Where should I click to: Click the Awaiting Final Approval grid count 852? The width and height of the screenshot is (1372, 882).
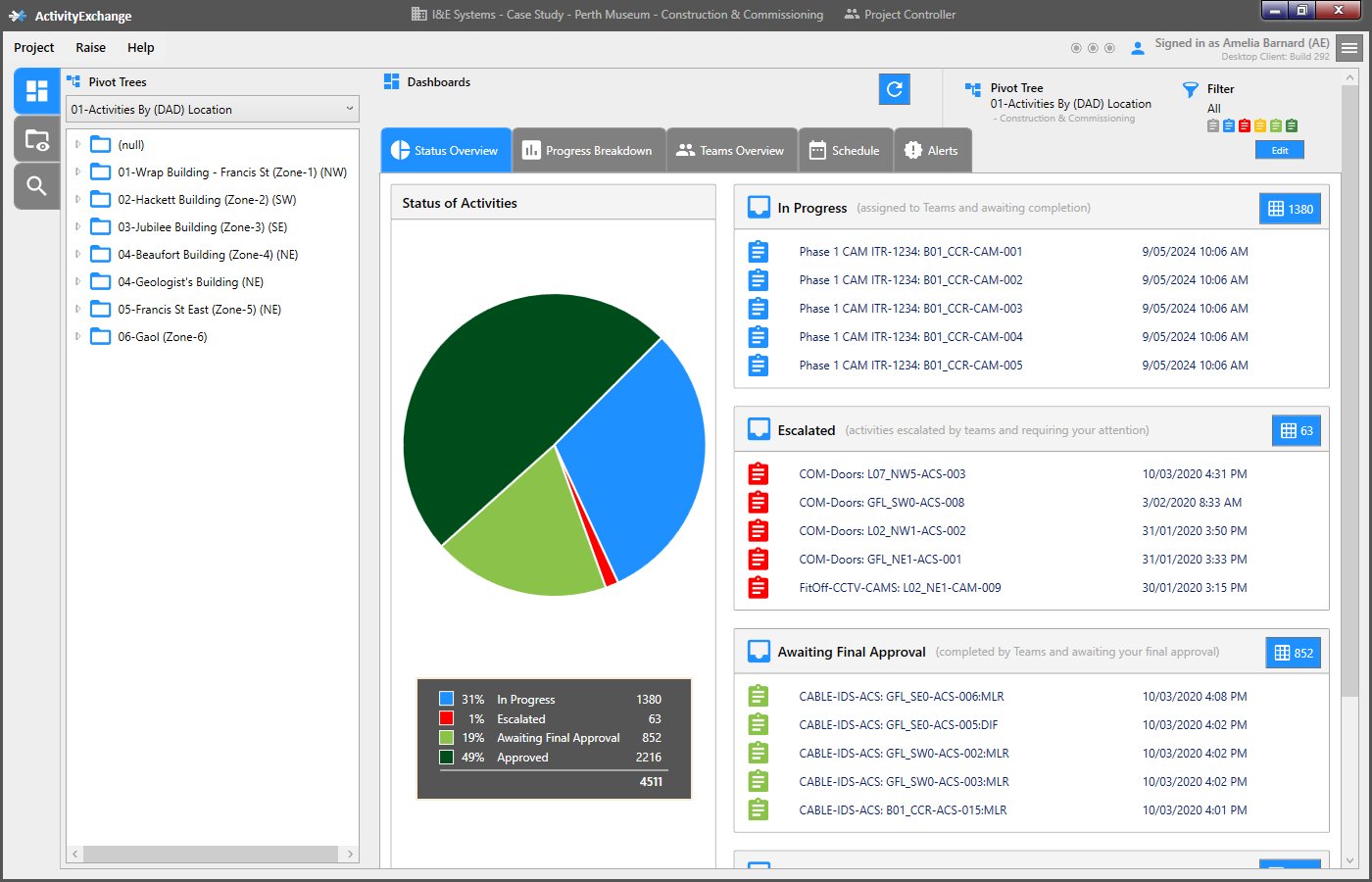click(x=1294, y=653)
